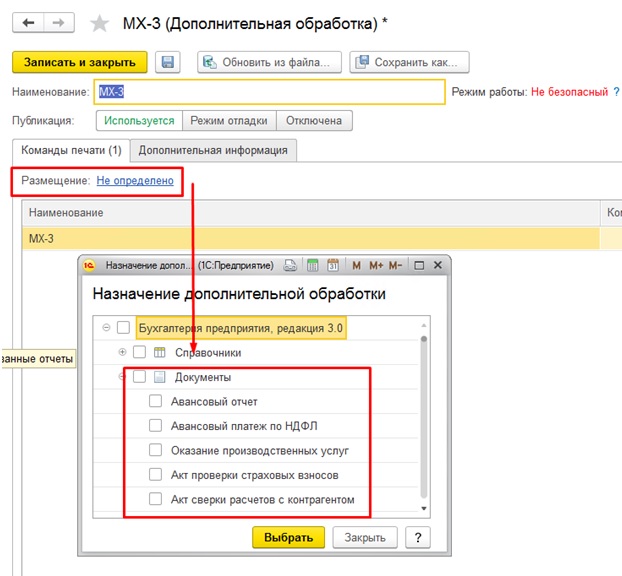Add form to favorites with star

pyautogui.click(x=99, y=22)
